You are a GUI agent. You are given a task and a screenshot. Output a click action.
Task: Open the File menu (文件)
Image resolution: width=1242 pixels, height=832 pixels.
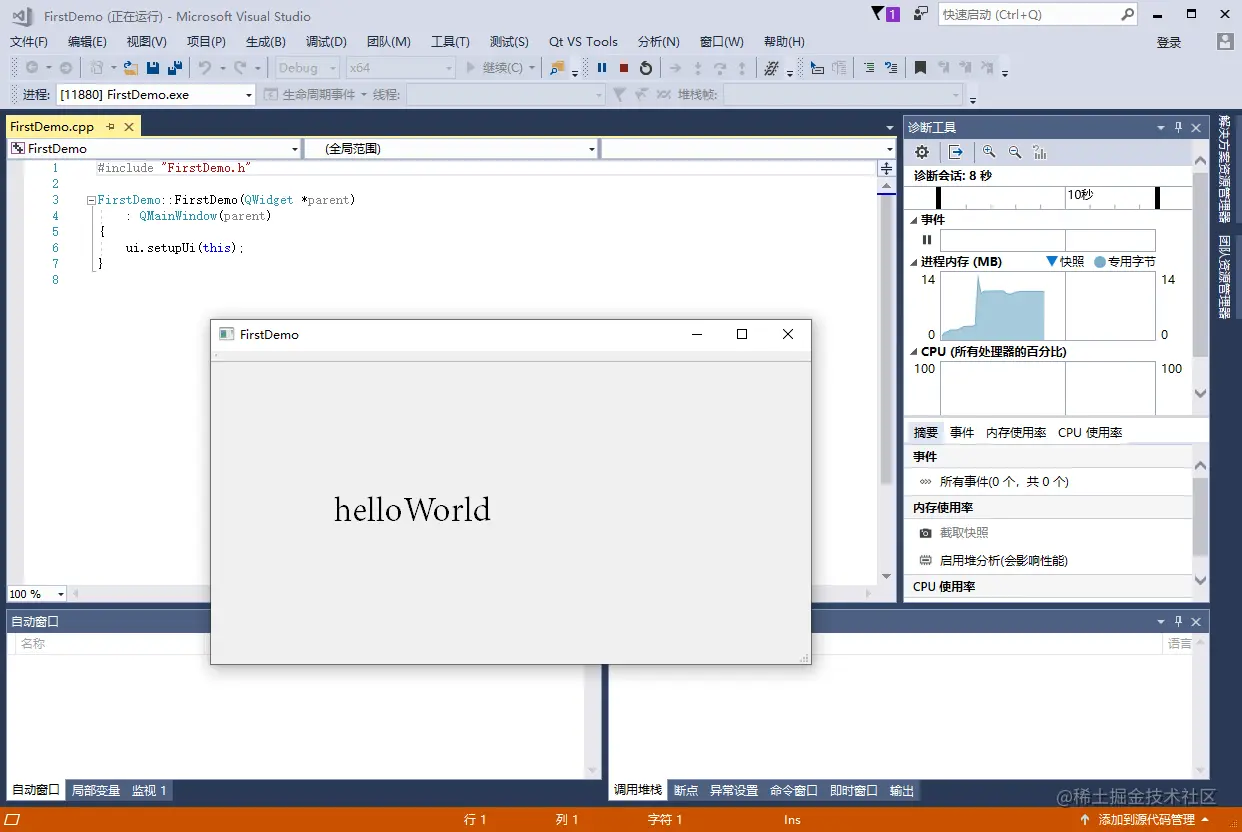point(29,42)
